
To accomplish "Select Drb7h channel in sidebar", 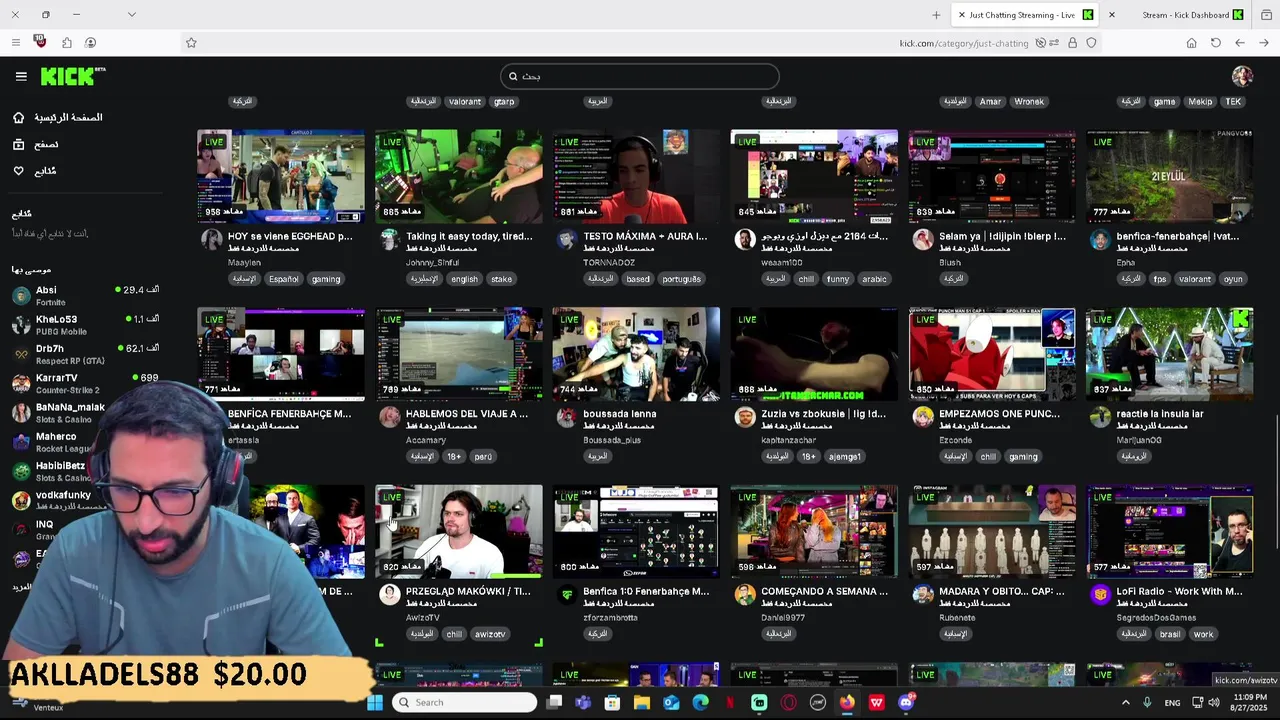I will 85,354.
